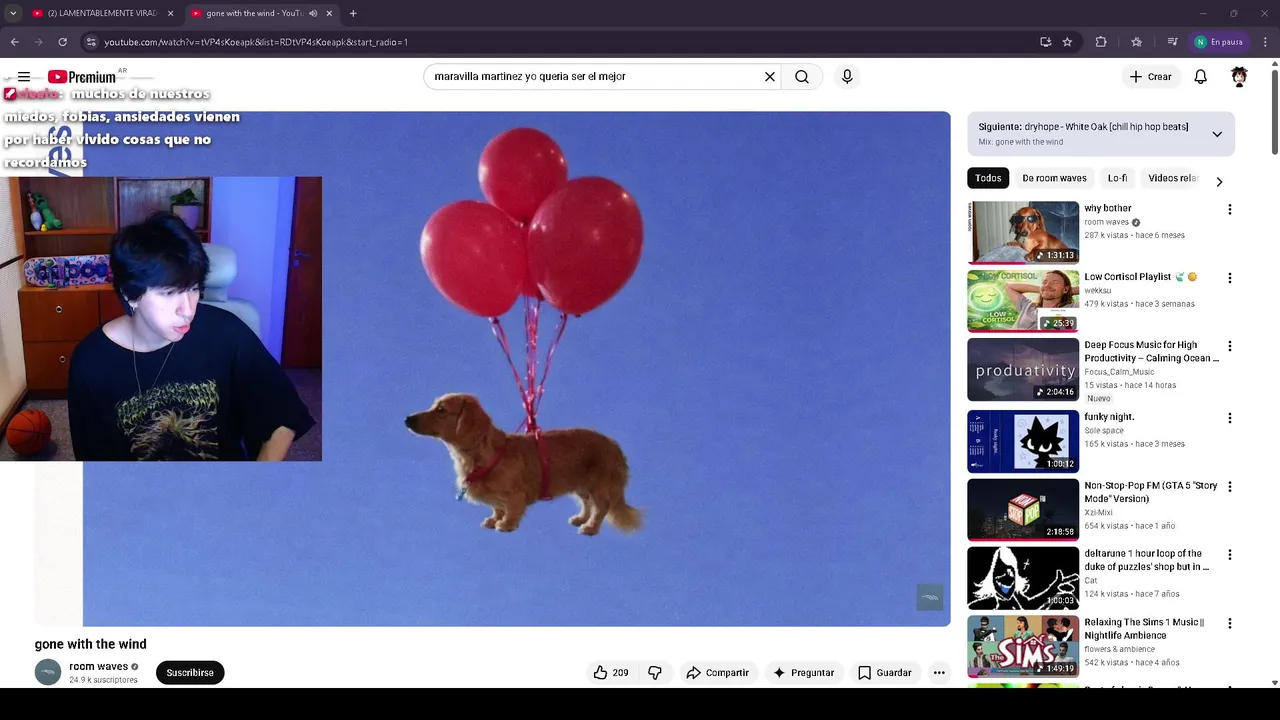Select the Videos relacionados filter chip

[x=1172, y=178]
